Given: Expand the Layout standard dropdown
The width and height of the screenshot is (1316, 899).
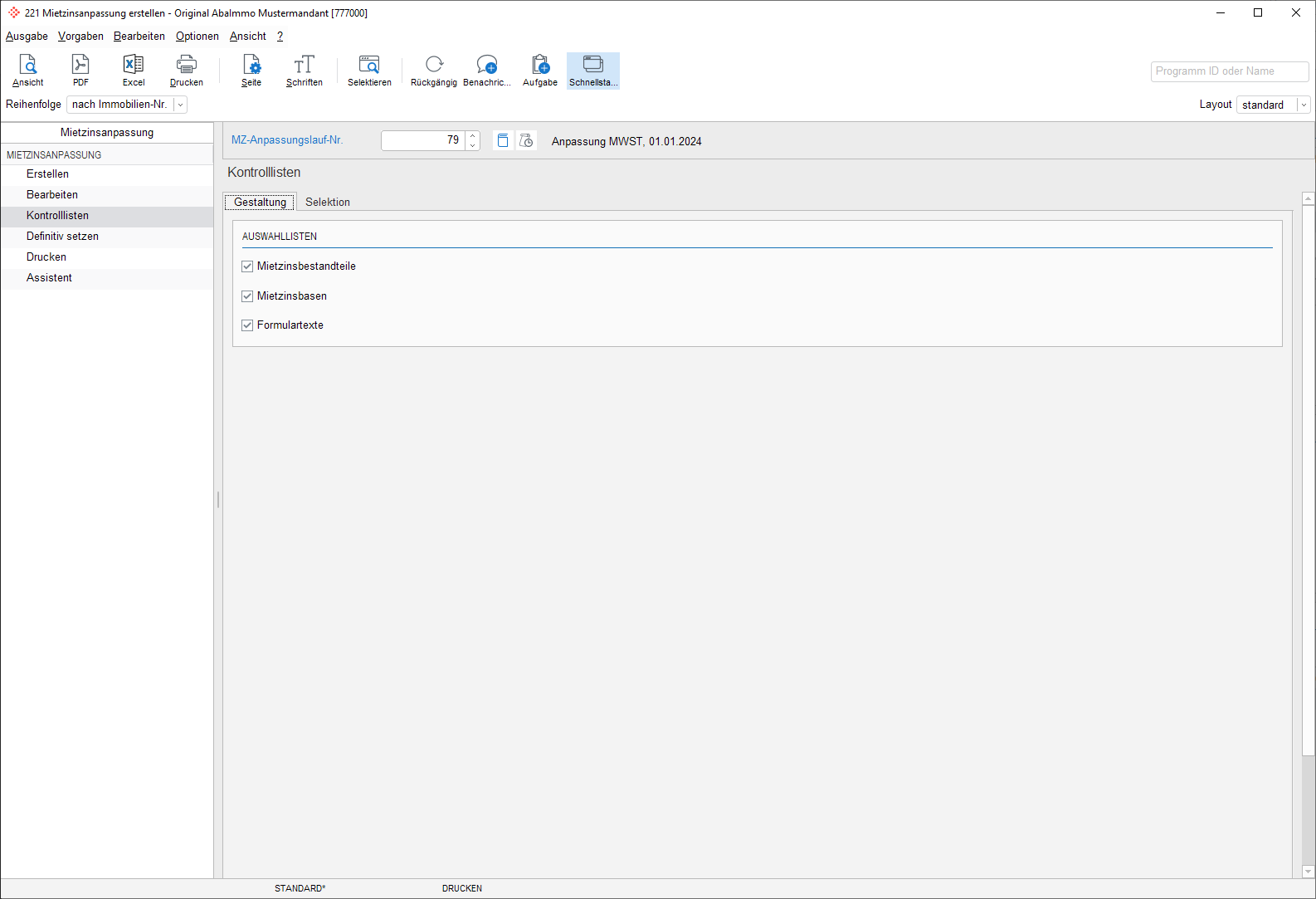Looking at the screenshot, I should (x=1304, y=105).
